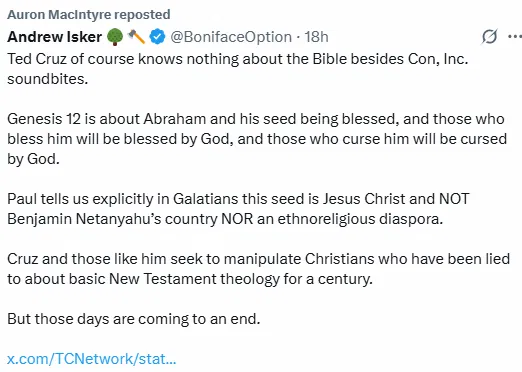Click the phrase ethnoreligious diaspora
The image size is (522, 372).
[x=360, y=219]
